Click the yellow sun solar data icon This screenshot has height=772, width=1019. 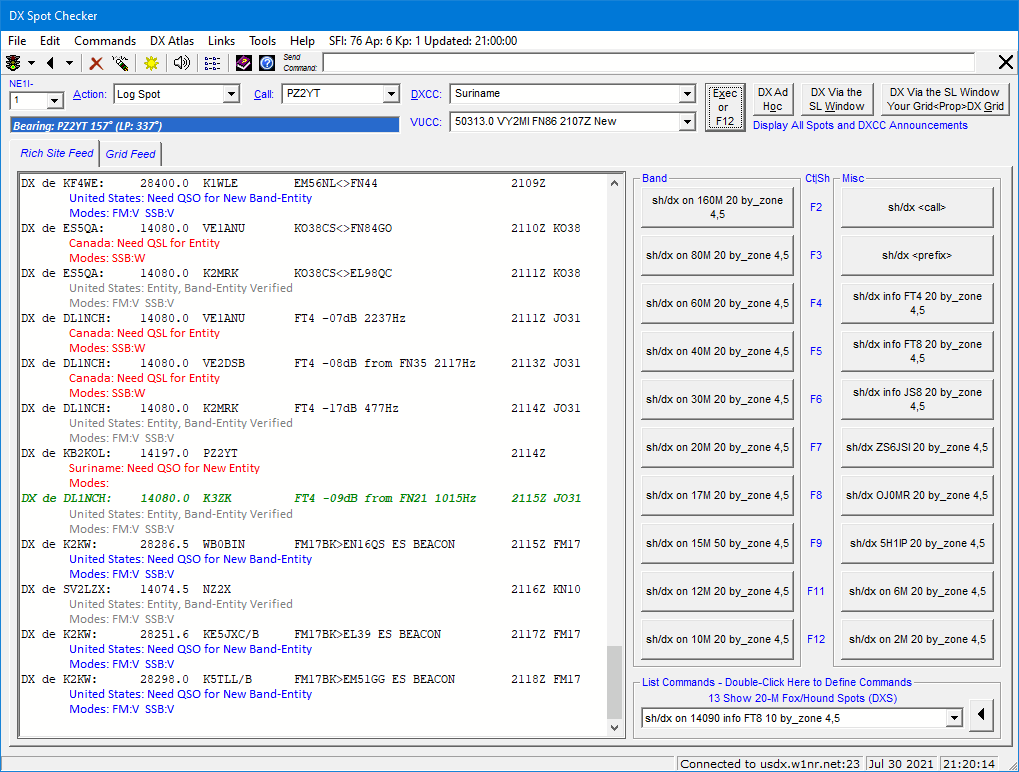151,63
